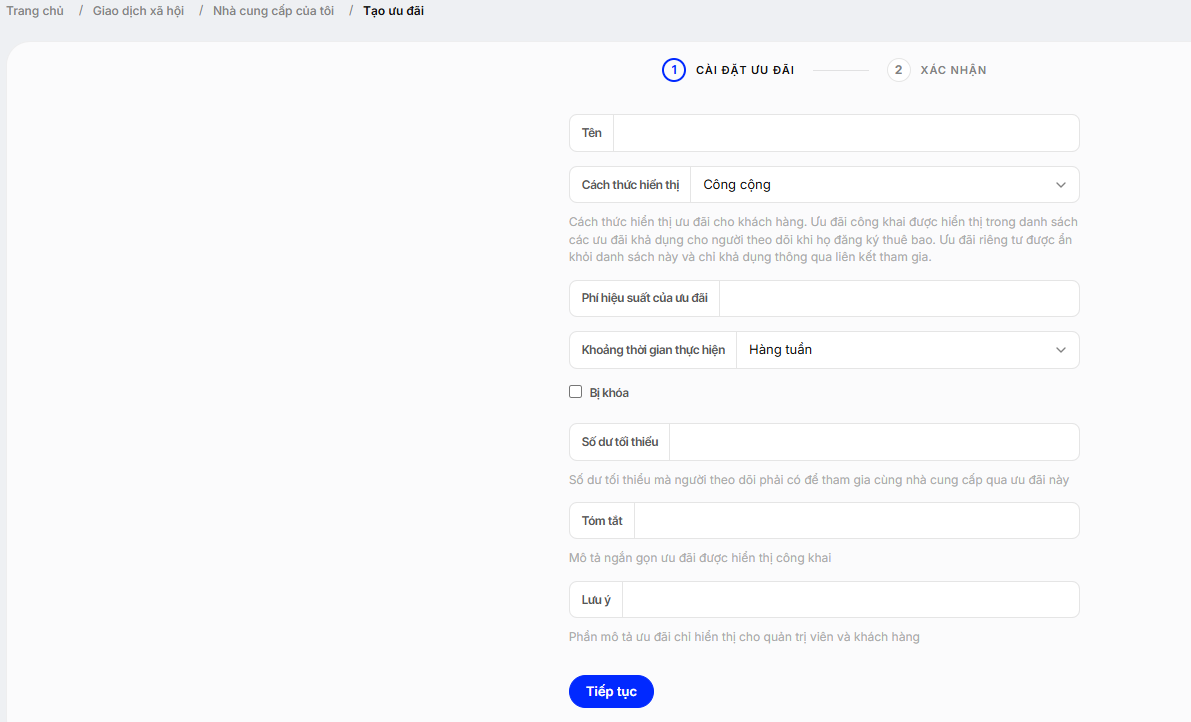This screenshot has width=1191, height=722.
Task: Focus the Lưu ý input field
Action: (850, 600)
